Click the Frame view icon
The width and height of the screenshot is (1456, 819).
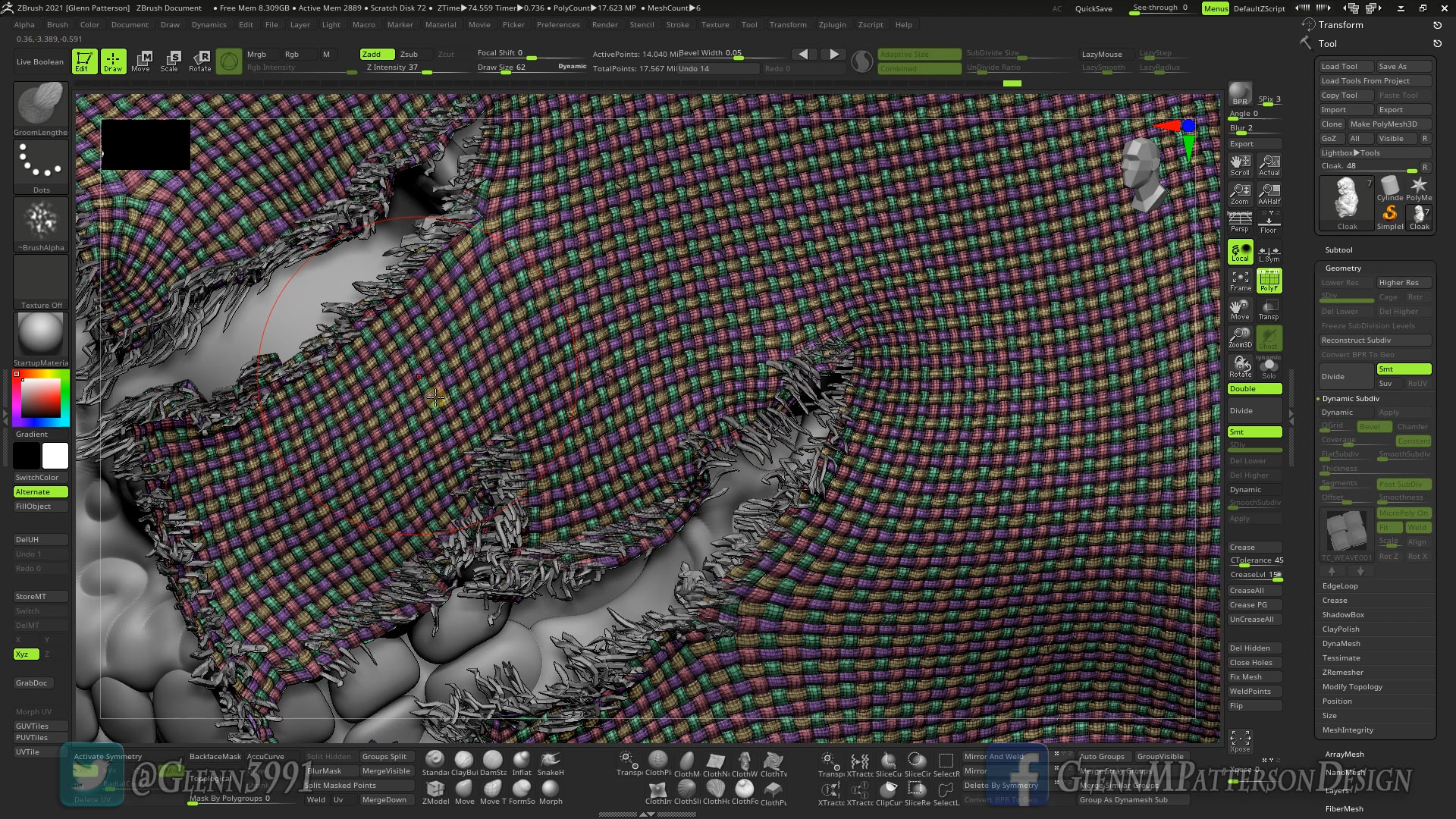tap(1241, 281)
